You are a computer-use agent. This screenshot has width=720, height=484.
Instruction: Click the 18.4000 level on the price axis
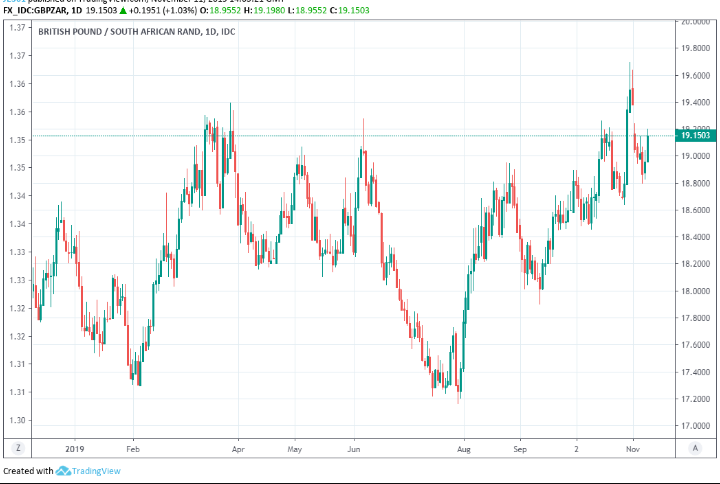click(x=695, y=237)
